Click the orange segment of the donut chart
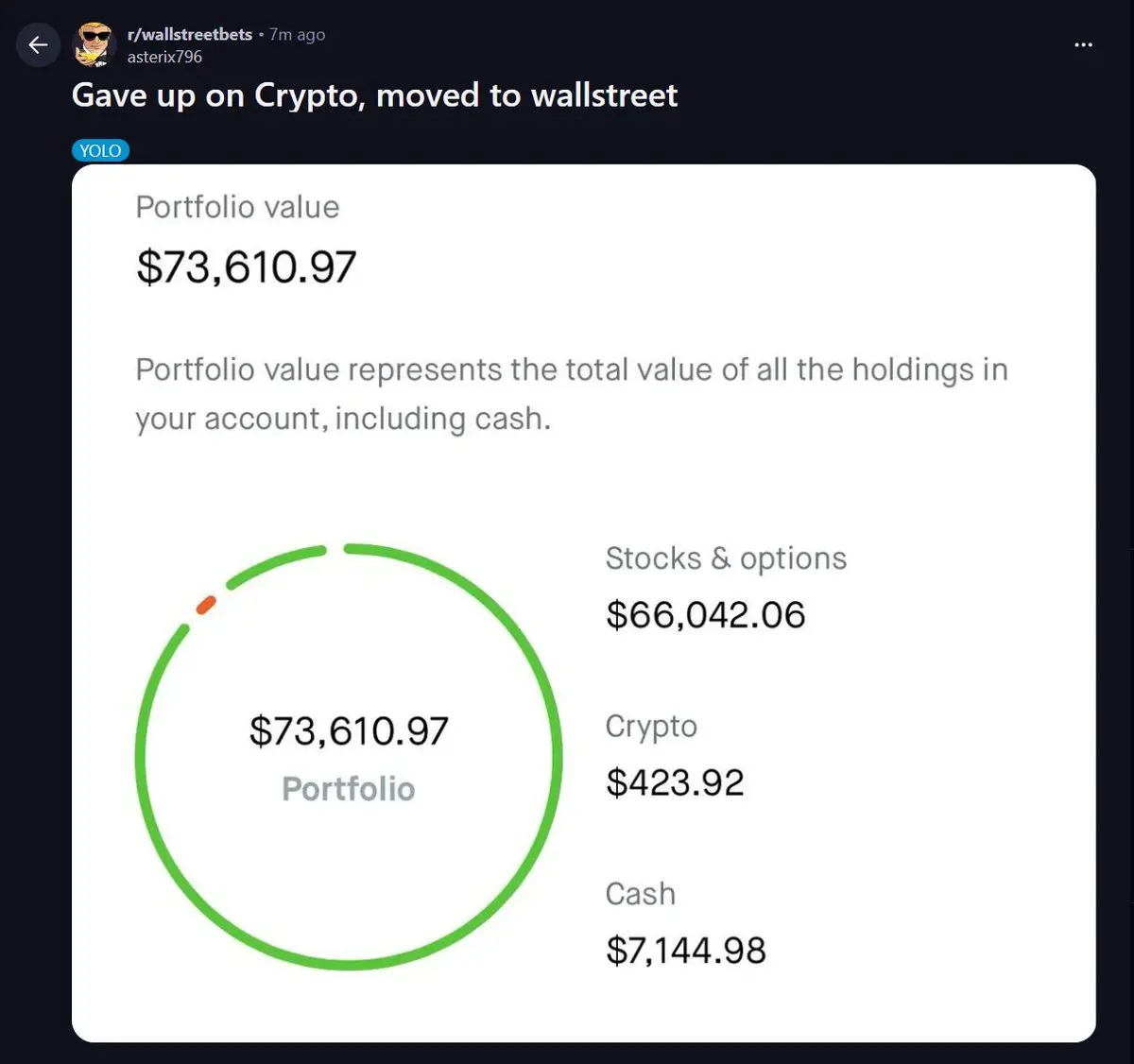This screenshot has width=1134, height=1064. [x=205, y=605]
